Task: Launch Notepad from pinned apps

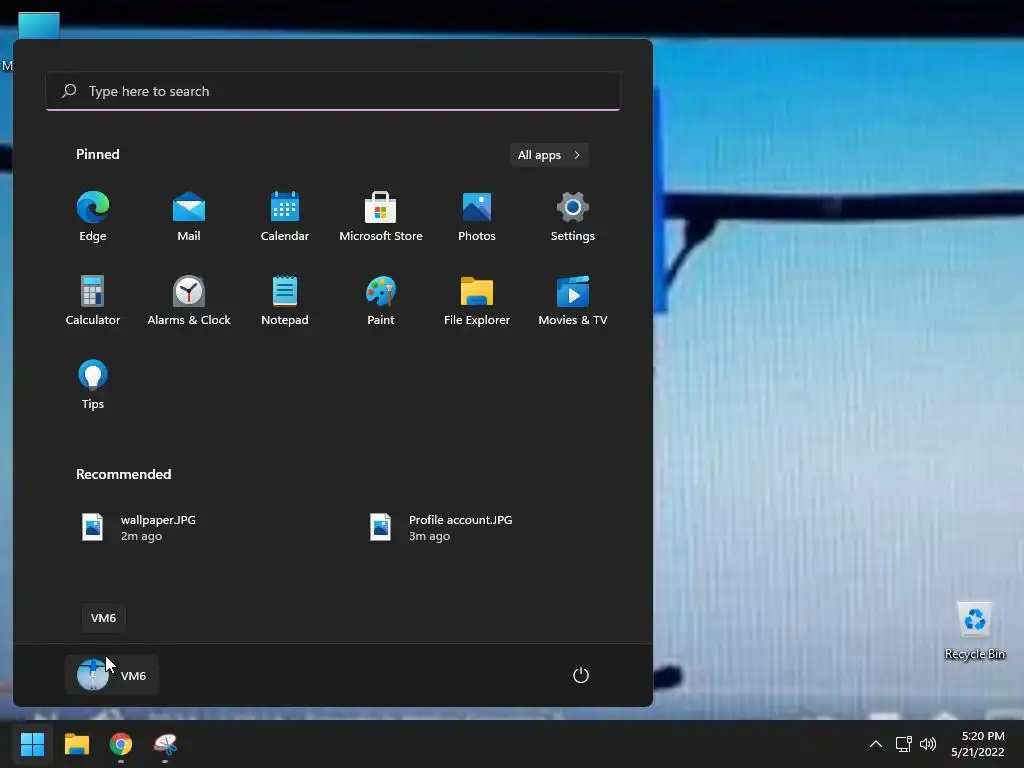Action: click(285, 300)
